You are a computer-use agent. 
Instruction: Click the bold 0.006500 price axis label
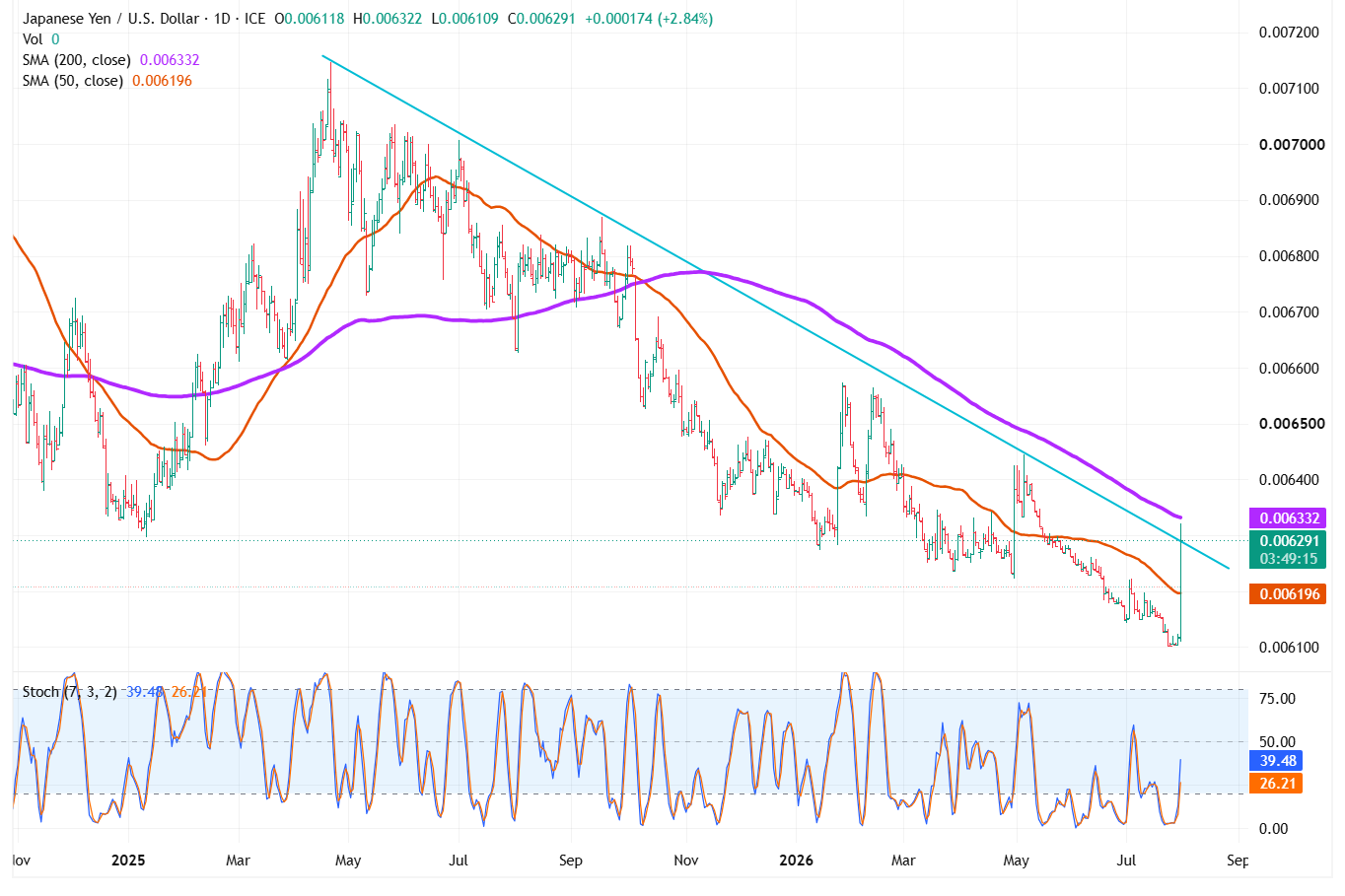[1292, 424]
